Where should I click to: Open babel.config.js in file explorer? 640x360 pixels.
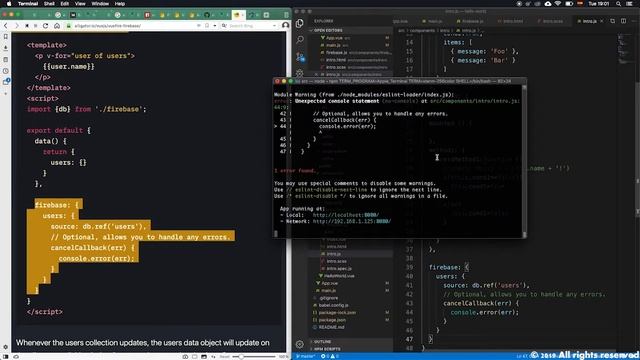tap(332, 305)
